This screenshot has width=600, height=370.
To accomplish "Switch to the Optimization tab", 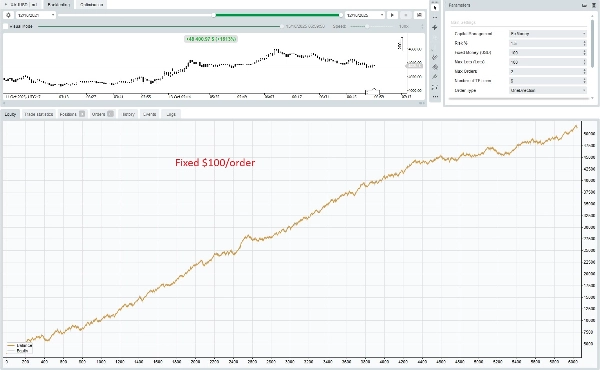I will click(x=91, y=5).
